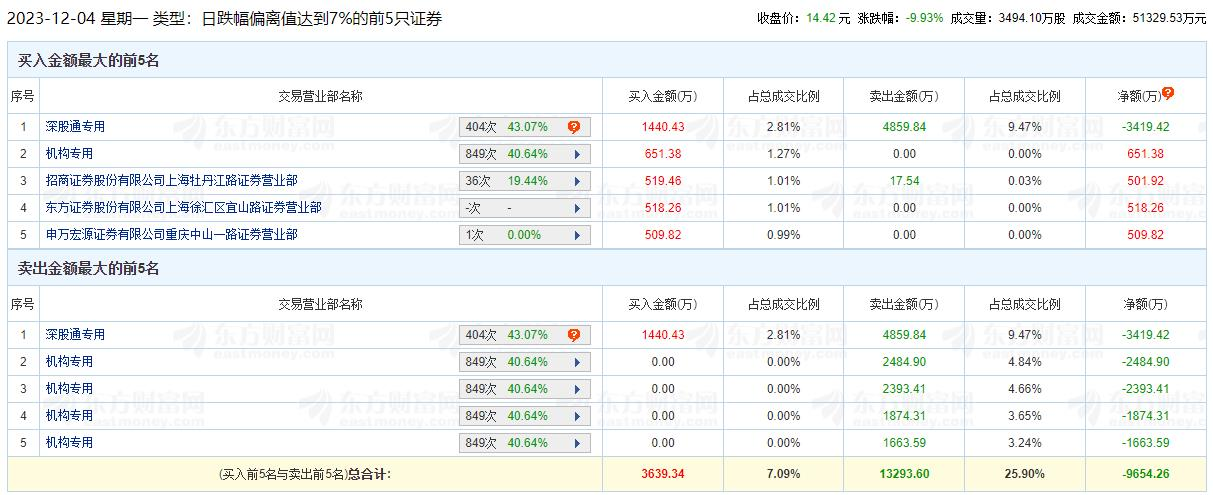The width and height of the screenshot is (1213, 495).
Task: Open 机构专用 link in buy-list row 2
Action: tap(69, 154)
